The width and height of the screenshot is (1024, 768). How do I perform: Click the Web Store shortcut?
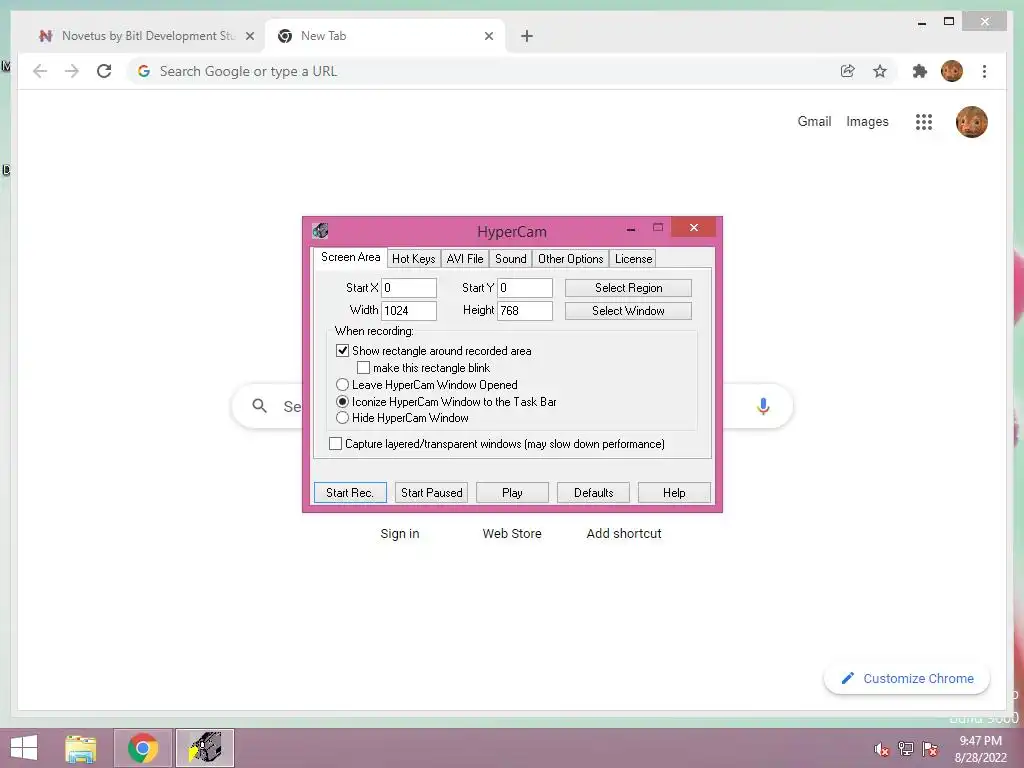[512, 534]
